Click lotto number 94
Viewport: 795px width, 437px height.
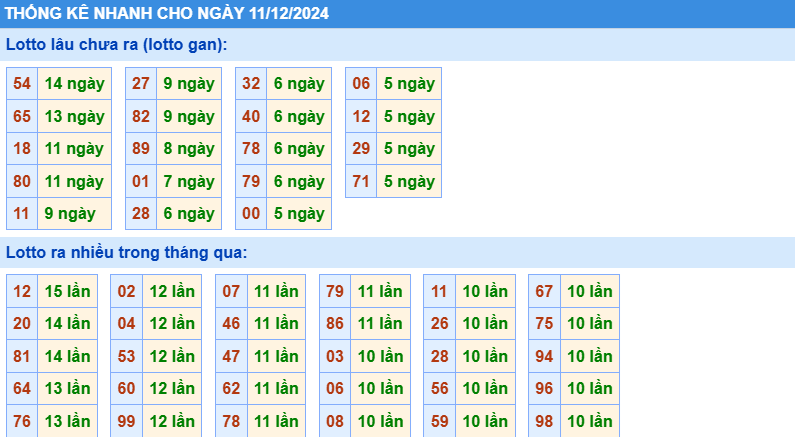[544, 356]
